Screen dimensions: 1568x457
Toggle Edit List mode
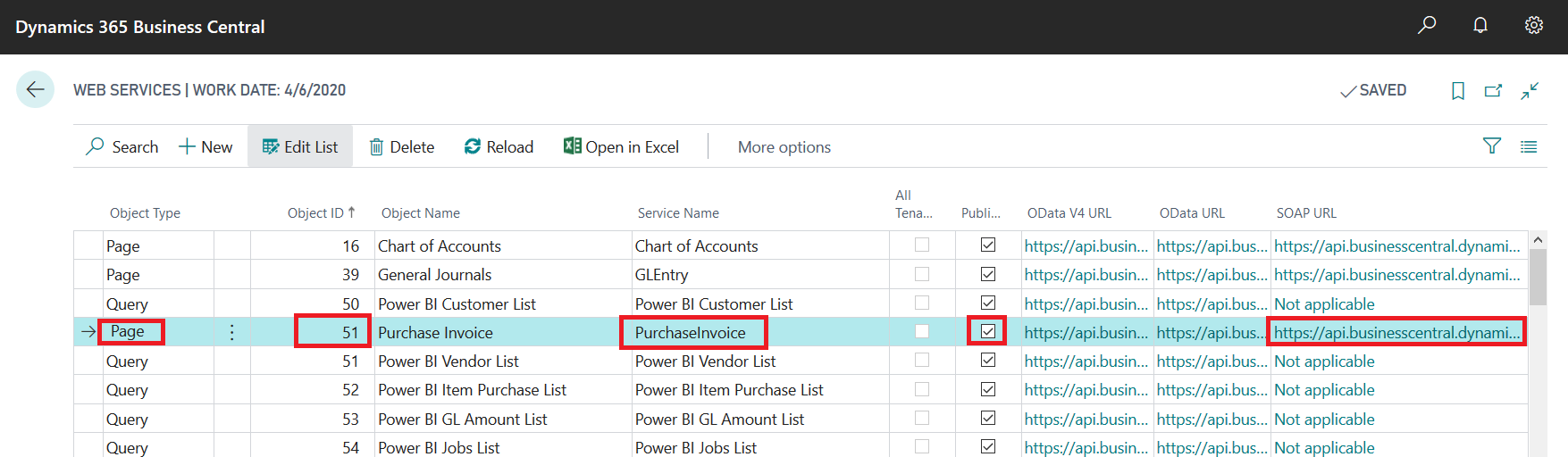300,146
